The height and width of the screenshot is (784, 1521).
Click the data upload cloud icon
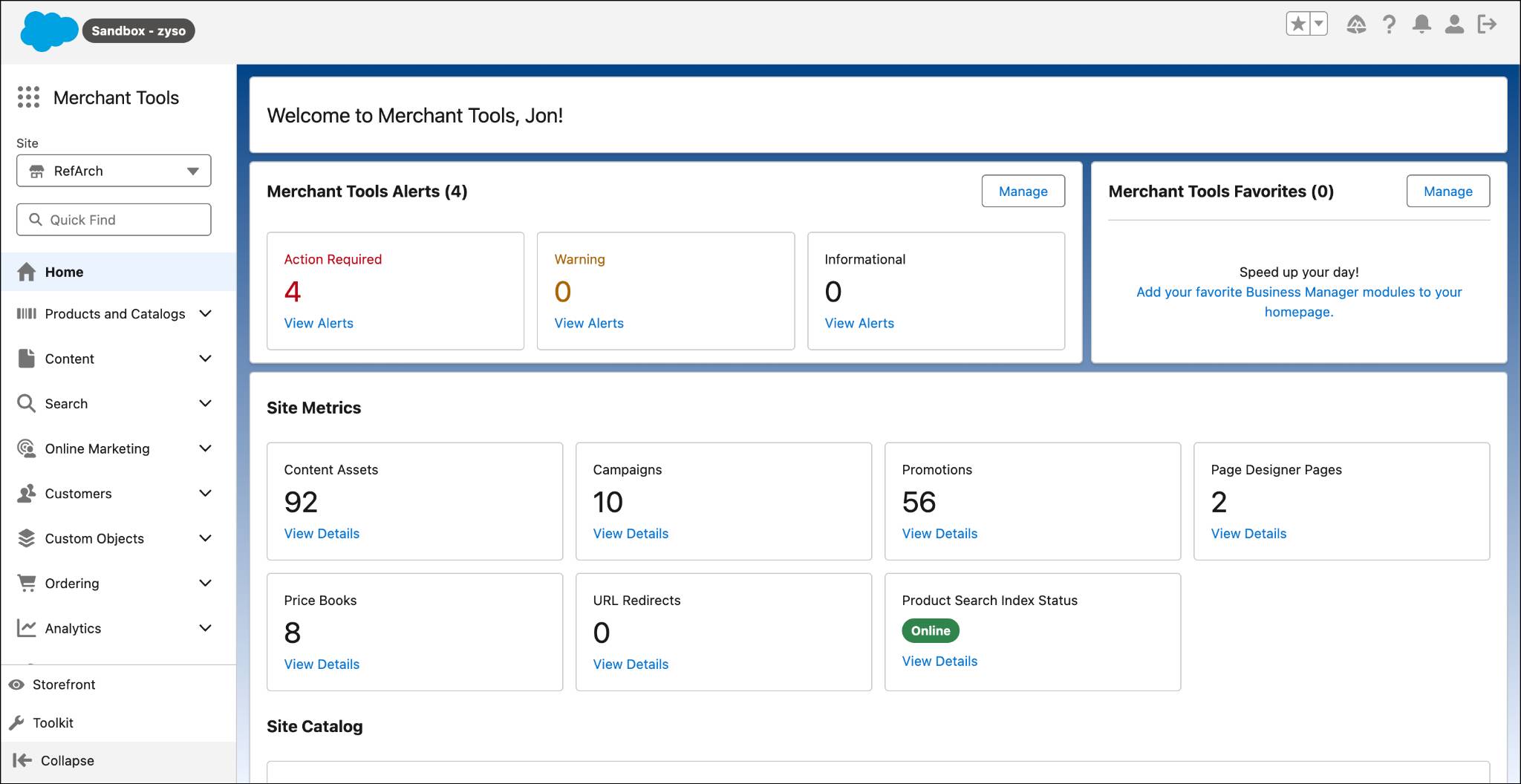coord(1355,24)
